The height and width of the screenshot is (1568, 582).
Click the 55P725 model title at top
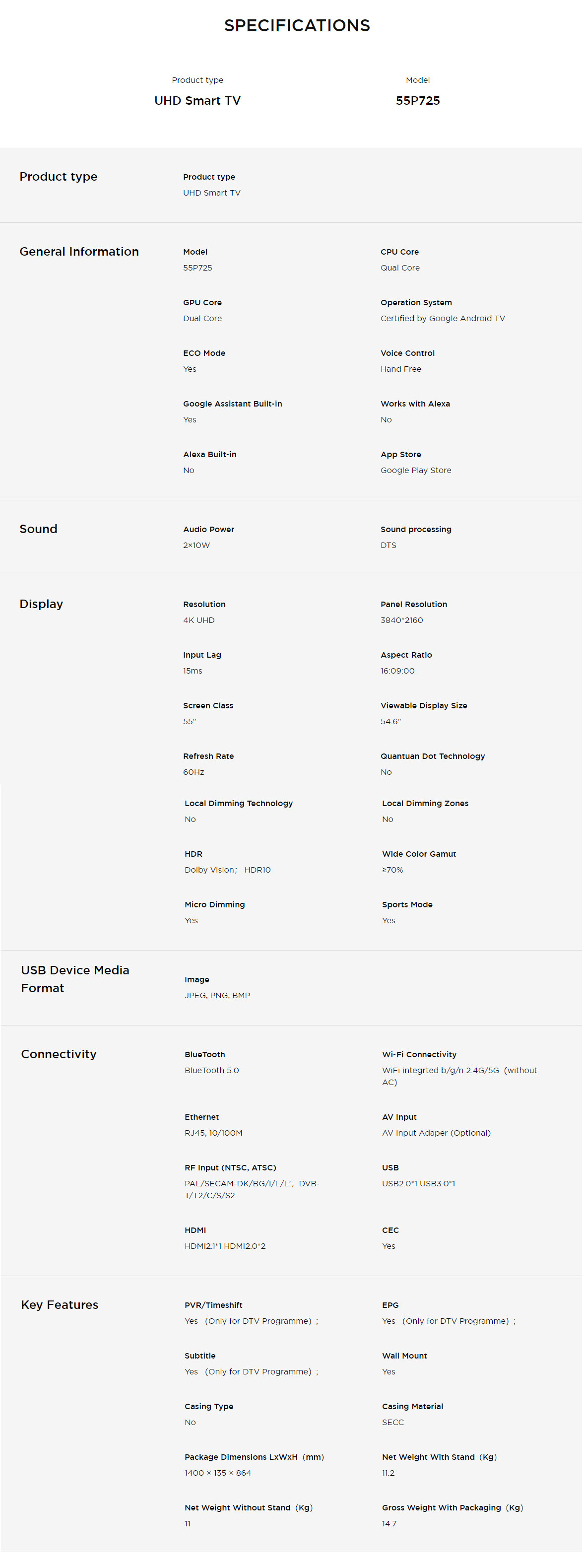coord(417,100)
